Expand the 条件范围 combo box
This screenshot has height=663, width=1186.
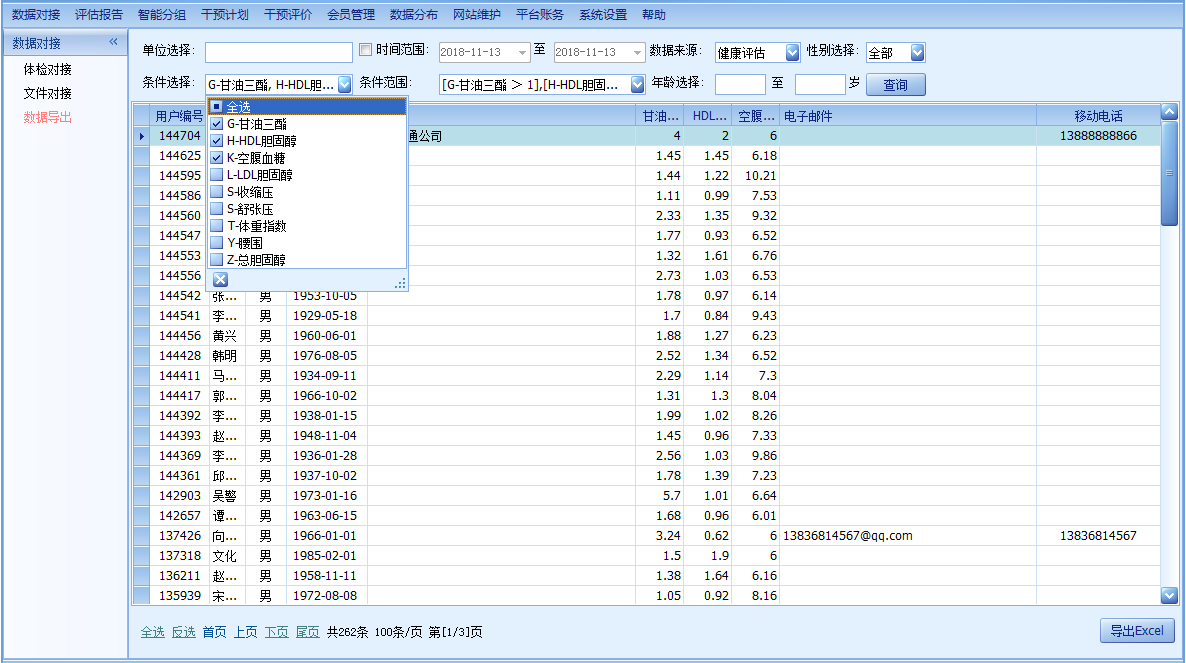point(637,85)
